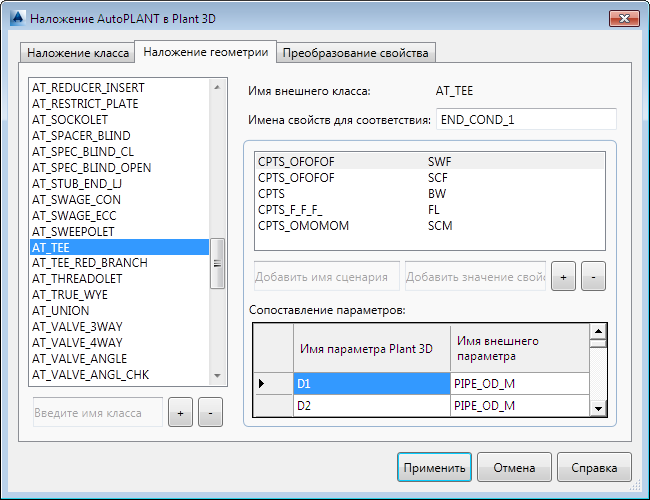The image size is (650, 500).
Task: Add scenario with the plus button under the scenario list
Action: (563, 276)
